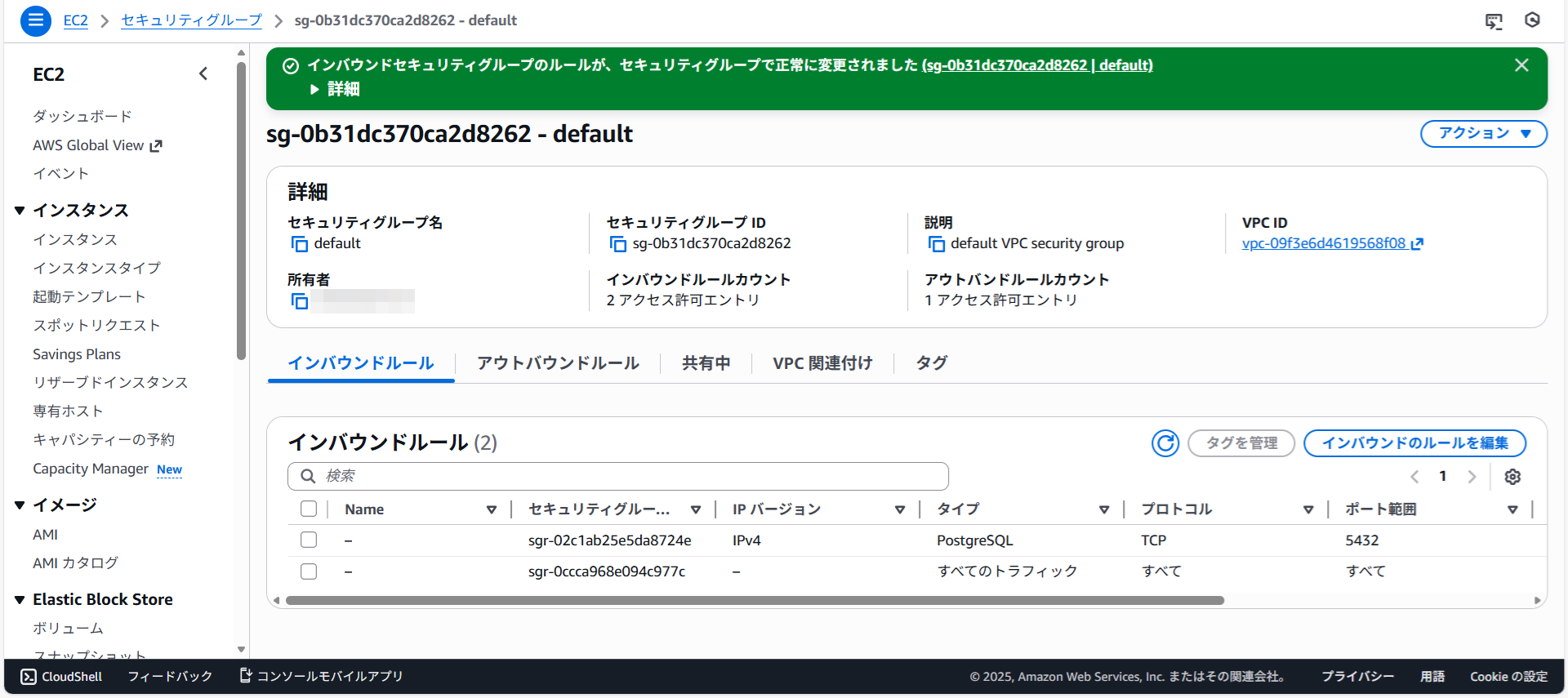This screenshot has height=698, width=1568.
Task: Copy the owner account ID
Action: (300, 301)
